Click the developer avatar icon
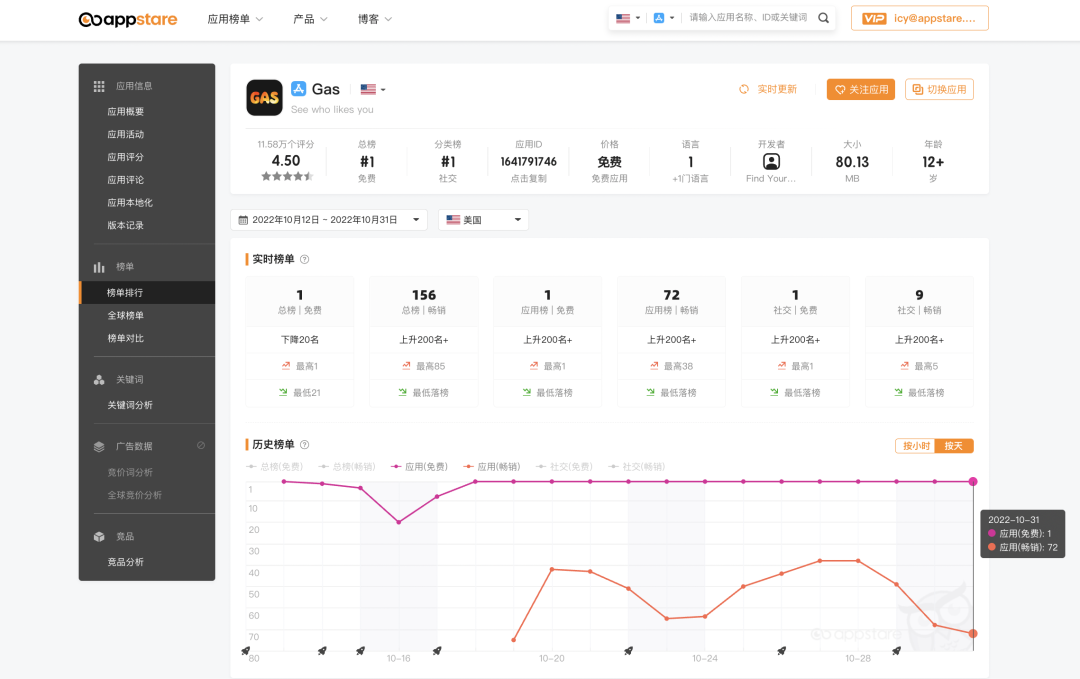The width and height of the screenshot is (1080, 679). 771,161
